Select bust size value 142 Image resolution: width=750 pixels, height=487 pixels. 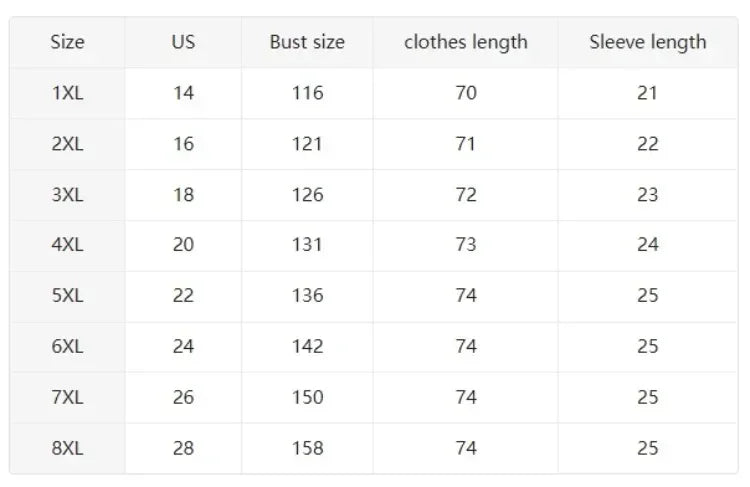tap(307, 347)
